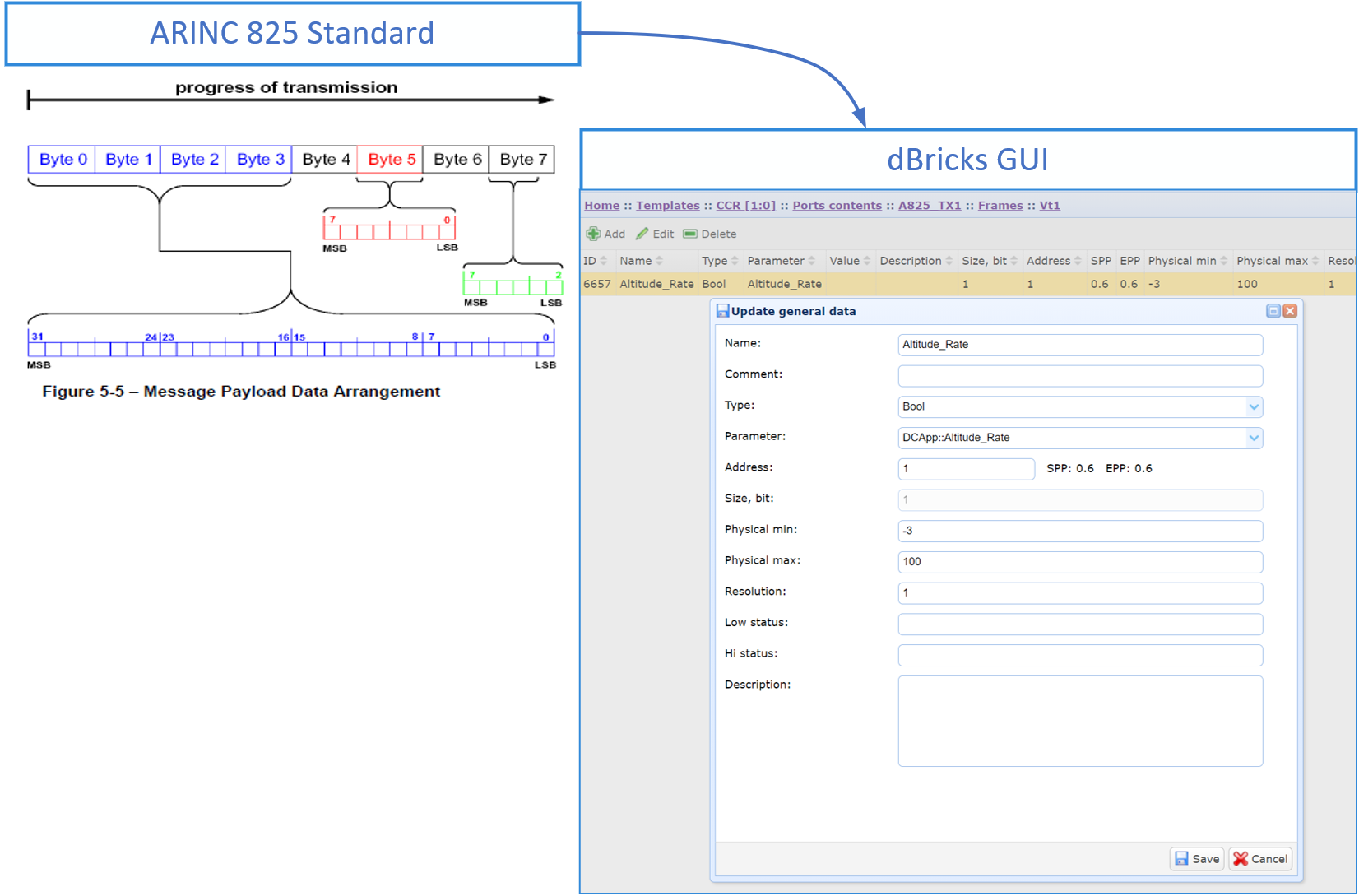1359x896 pixels.
Task: Click the Edit pencil toolbar button
Action: coord(655,234)
